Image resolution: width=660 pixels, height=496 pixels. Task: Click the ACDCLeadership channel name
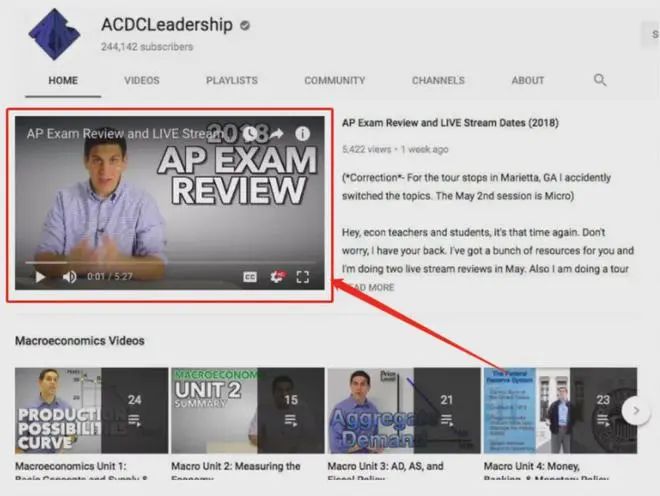click(167, 24)
